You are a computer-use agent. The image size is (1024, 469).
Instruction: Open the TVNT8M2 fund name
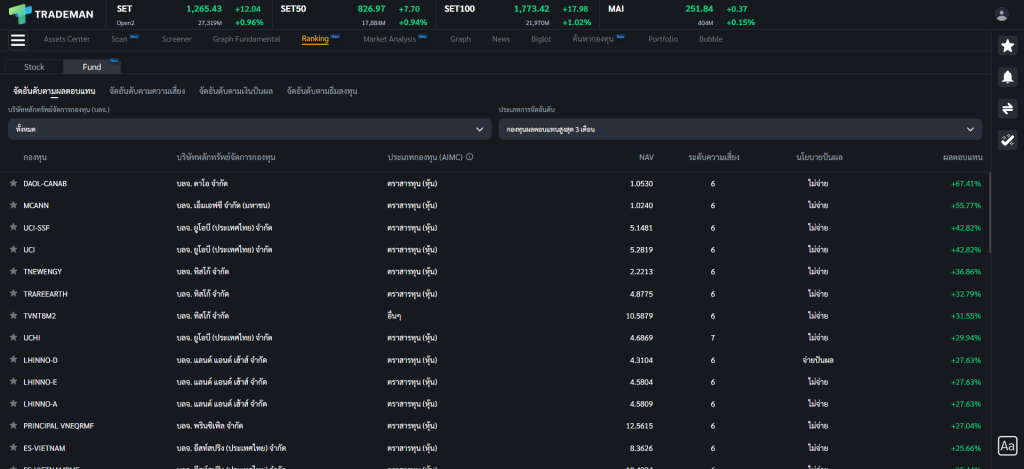(x=39, y=315)
